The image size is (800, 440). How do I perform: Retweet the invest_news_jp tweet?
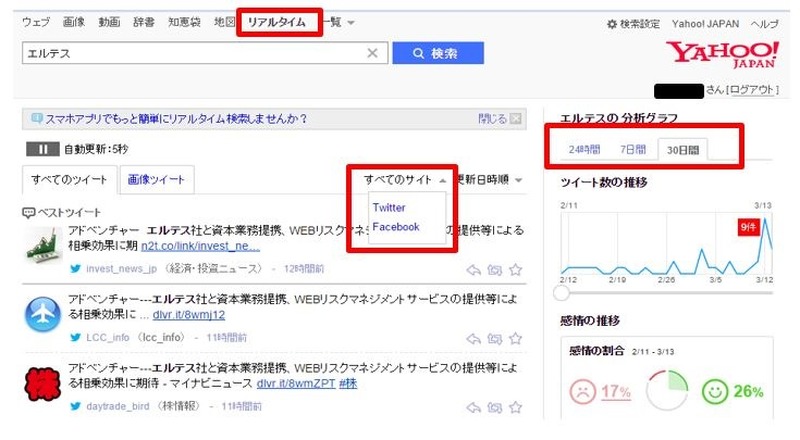point(495,269)
